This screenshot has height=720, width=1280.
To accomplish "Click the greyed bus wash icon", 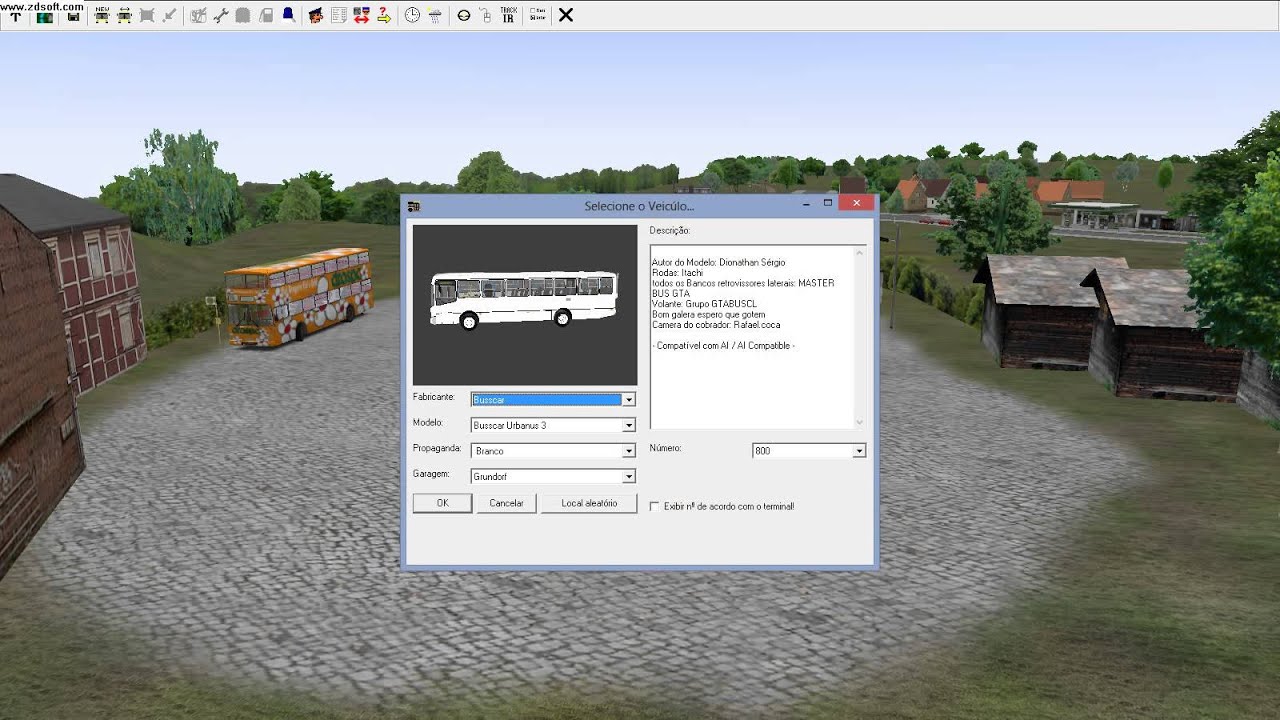I will click(242, 15).
